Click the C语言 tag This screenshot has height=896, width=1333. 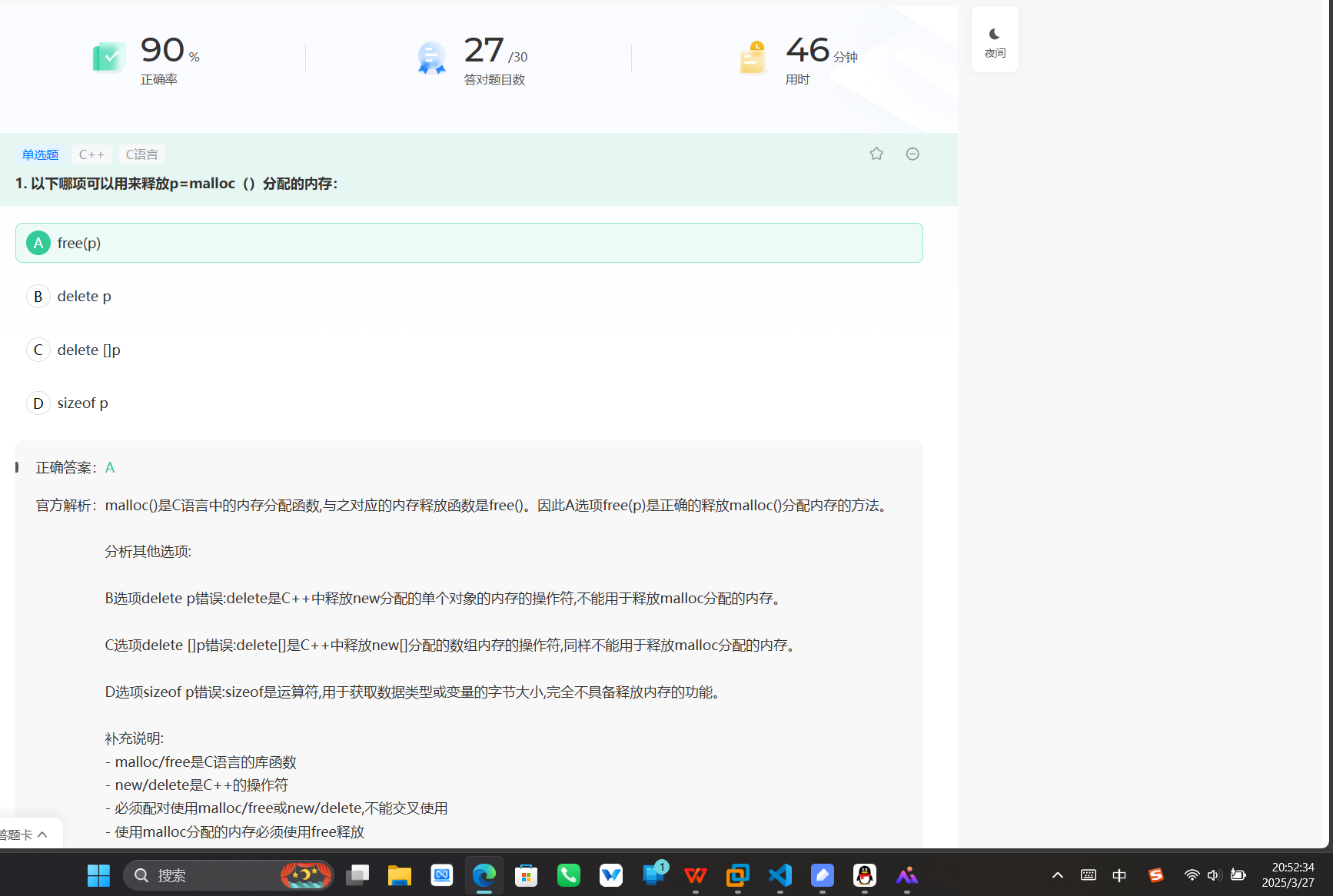141,154
